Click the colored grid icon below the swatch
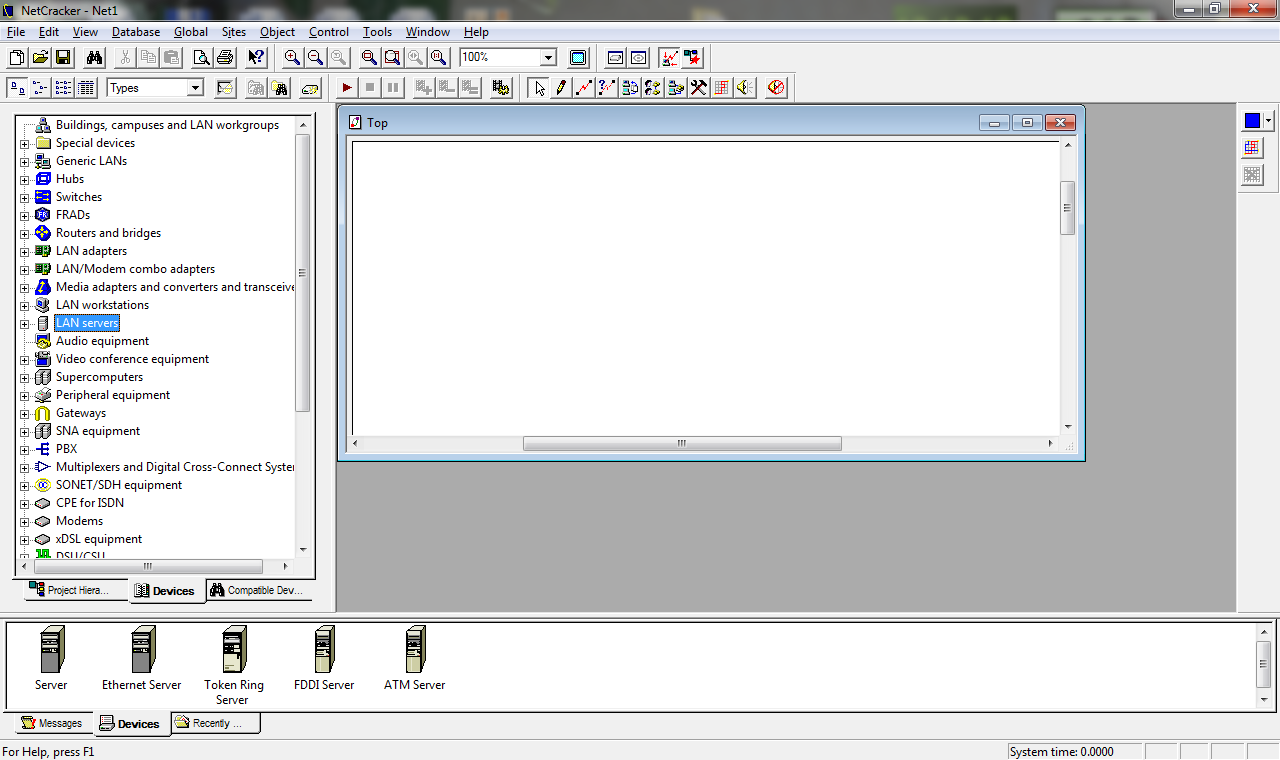The width and height of the screenshot is (1280, 760). point(1252,148)
